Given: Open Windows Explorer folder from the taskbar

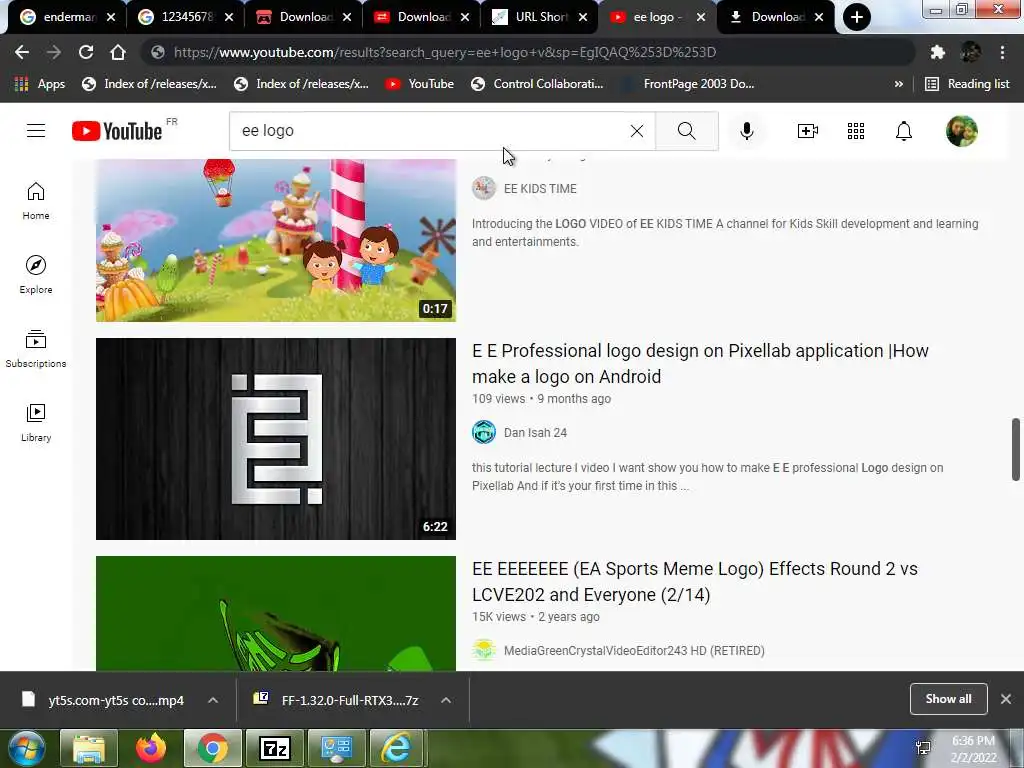Looking at the screenshot, I should point(89,748).
